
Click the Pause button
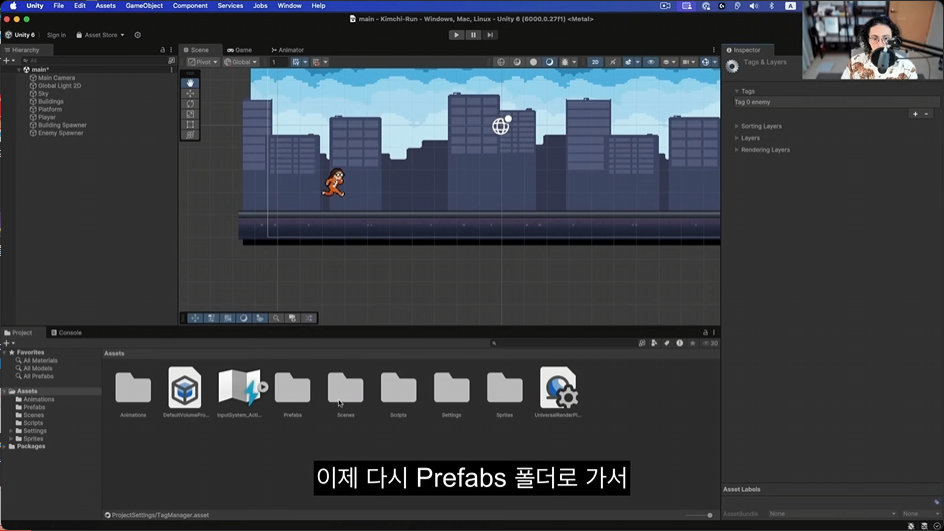(x=473, y=35)
